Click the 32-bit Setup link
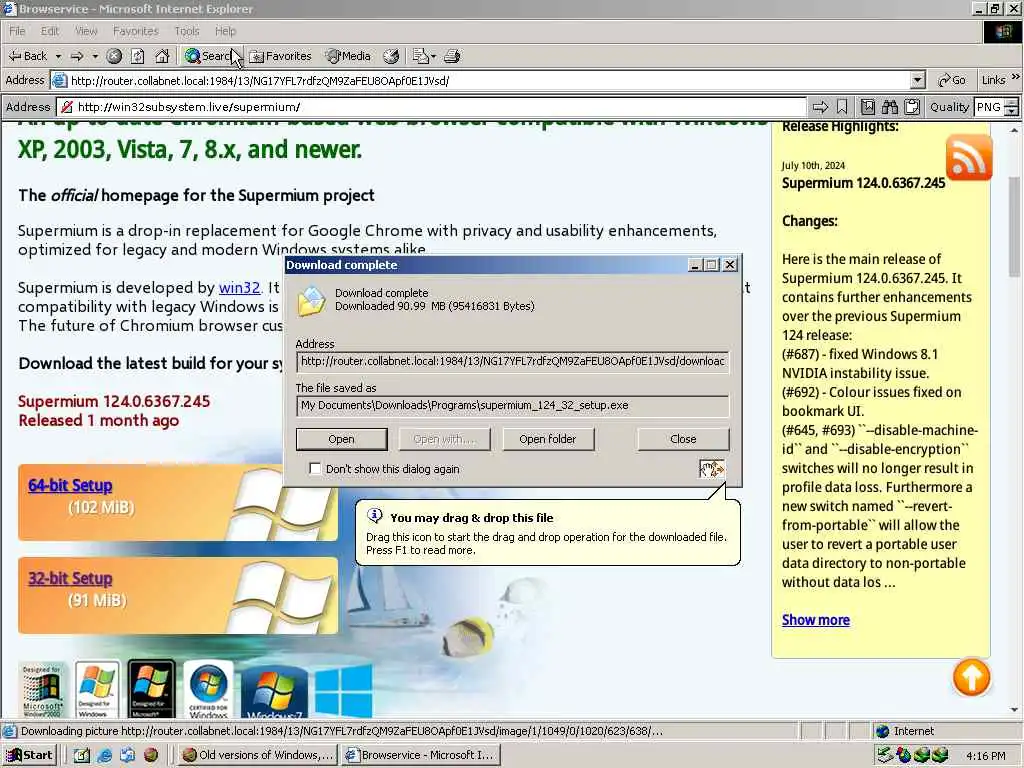This screenshot has height=768, width=1024. coord(70,579)
